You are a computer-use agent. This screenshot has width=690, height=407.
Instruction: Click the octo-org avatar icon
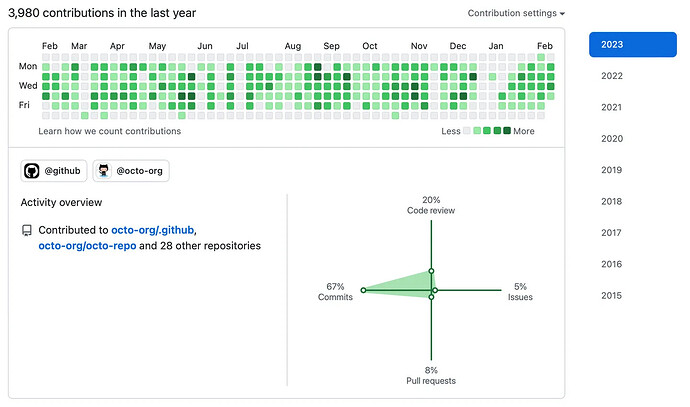[104, 171]
